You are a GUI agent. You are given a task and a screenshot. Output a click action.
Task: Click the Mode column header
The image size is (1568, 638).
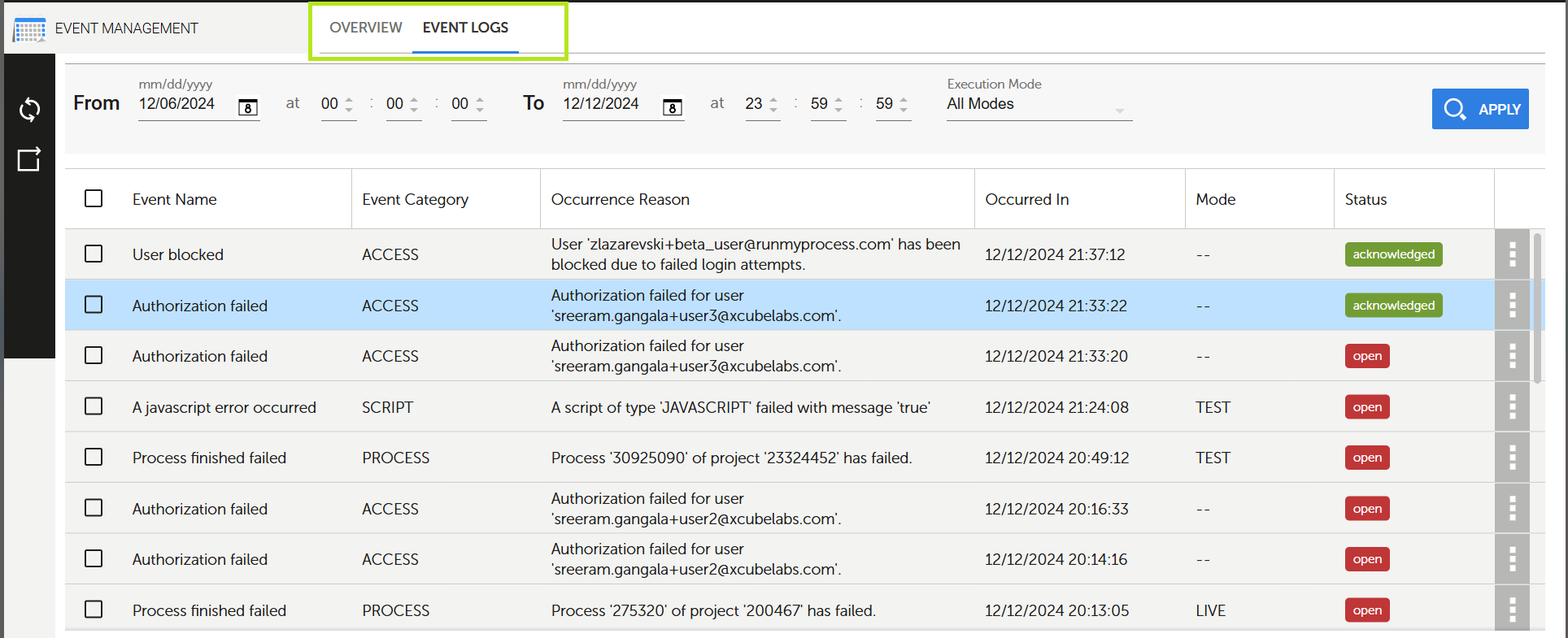pos(1215,199)
